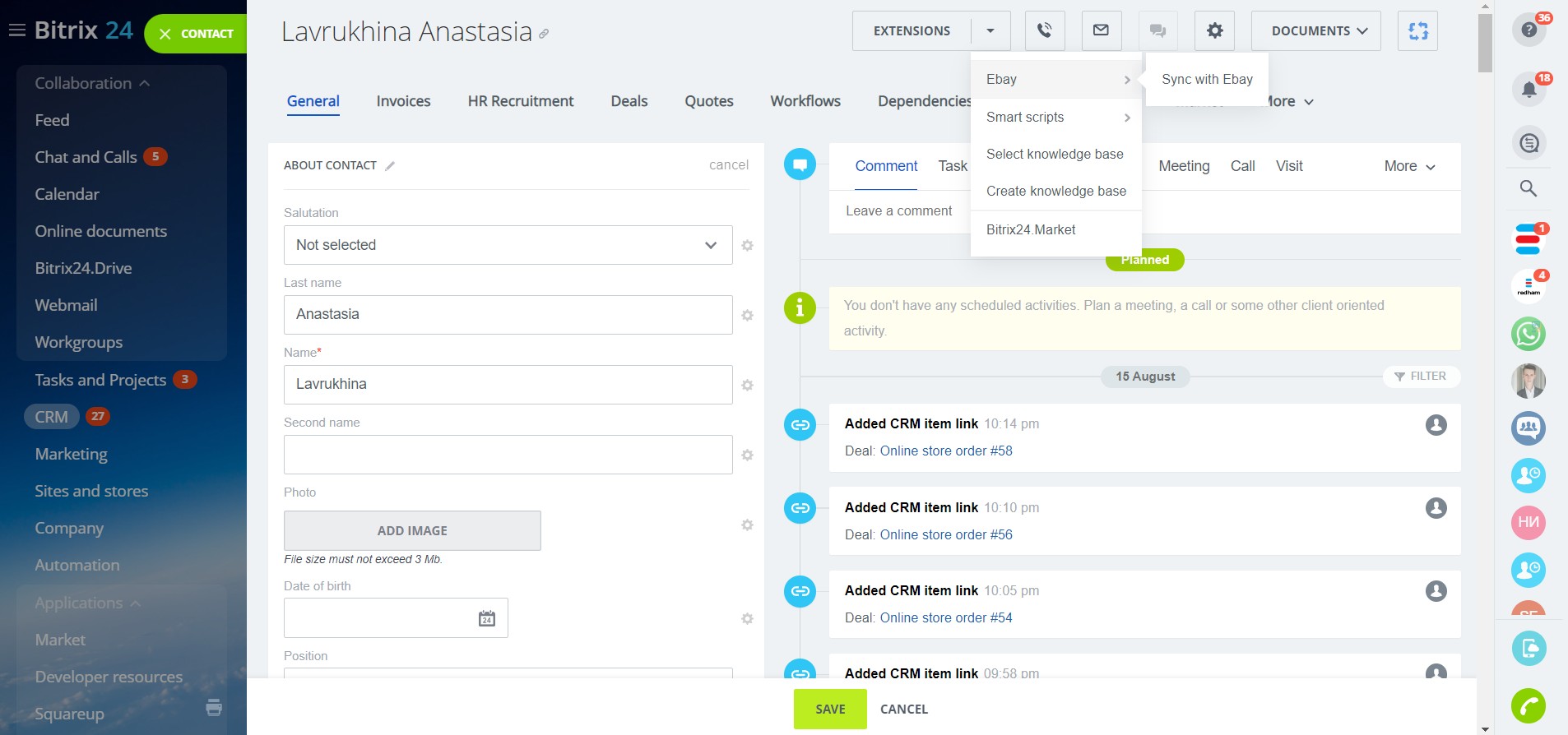The height and width of the screenshot is (735, 1568).
Task: Click the green Save button
Action: point(829,709)
